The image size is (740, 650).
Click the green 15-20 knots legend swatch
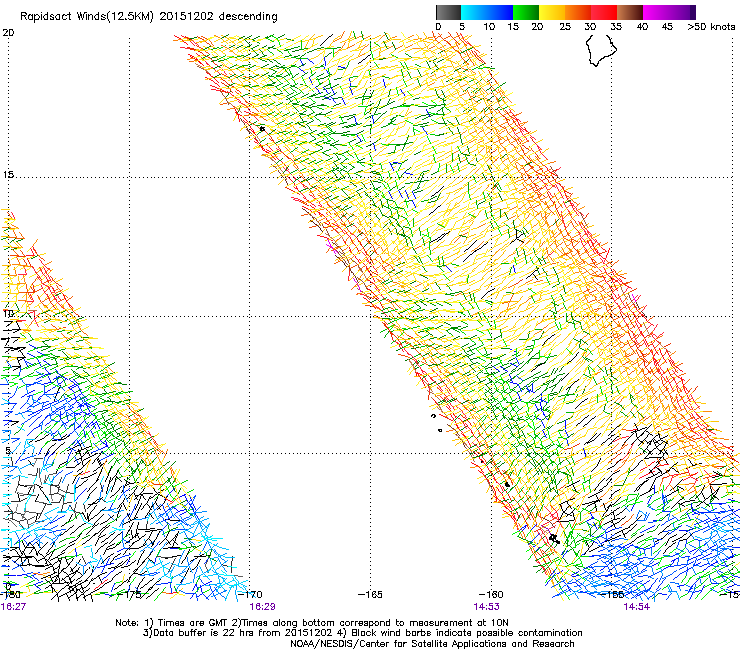pyautogui.click(x=526, y=12)
